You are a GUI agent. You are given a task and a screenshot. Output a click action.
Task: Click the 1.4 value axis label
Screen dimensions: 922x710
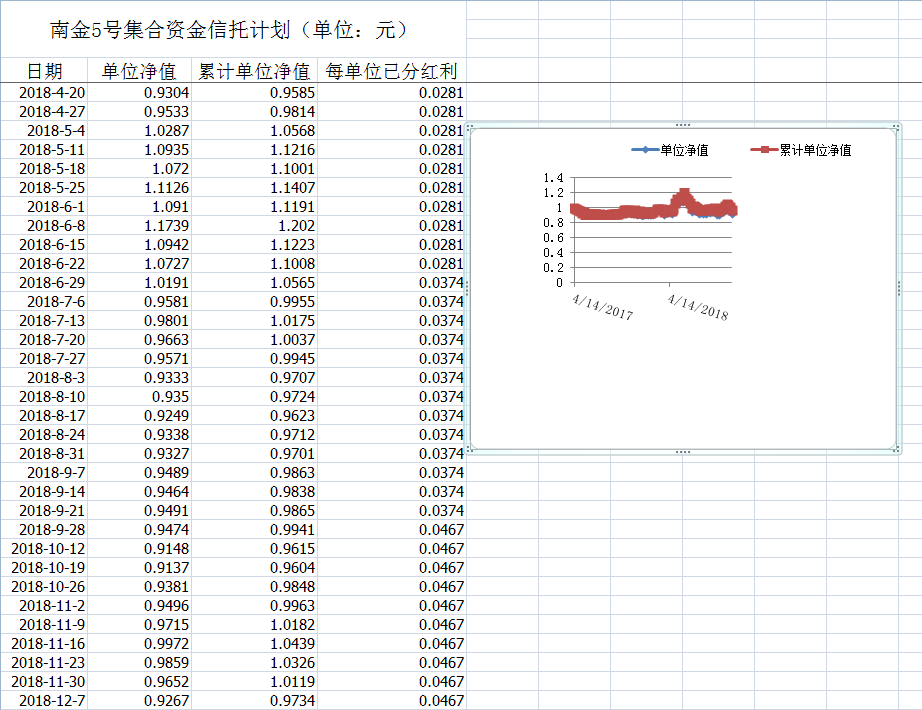tap(553, 178)
